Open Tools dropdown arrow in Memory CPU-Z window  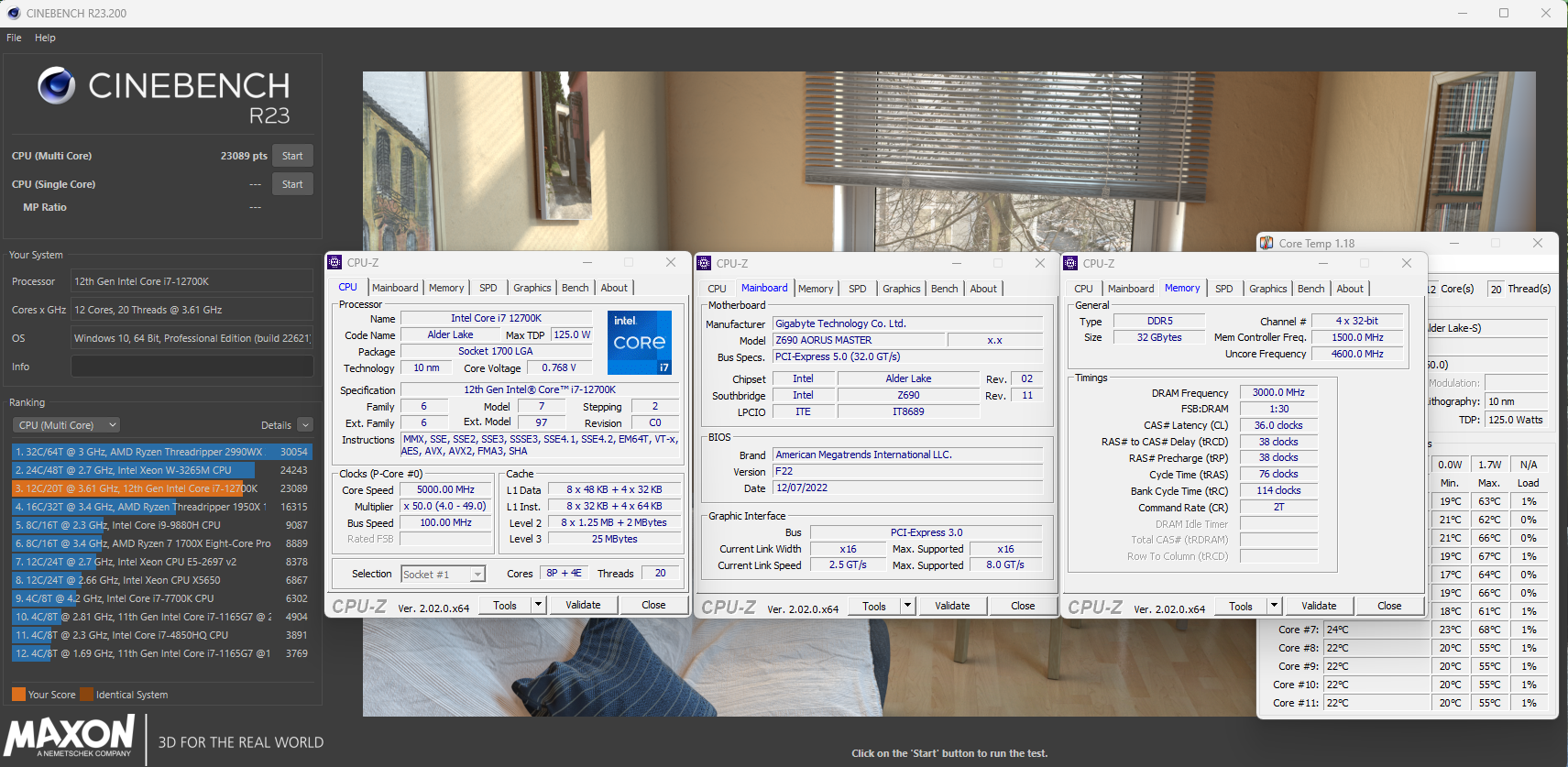(1275, 606)
